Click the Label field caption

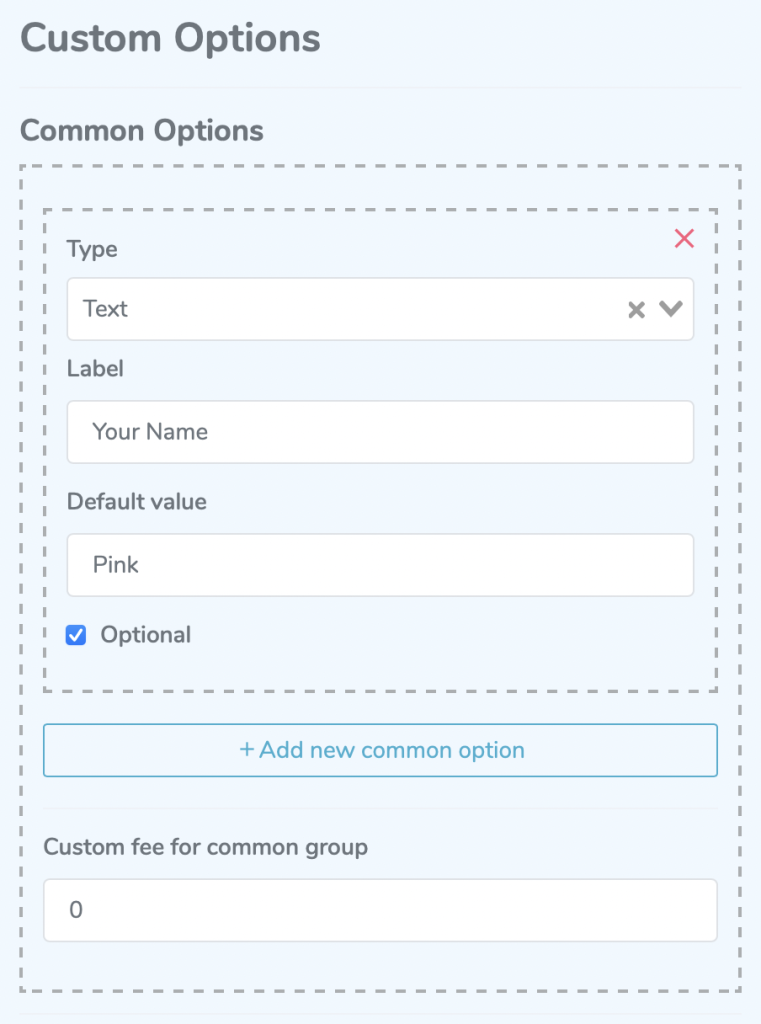click(95, 368)
